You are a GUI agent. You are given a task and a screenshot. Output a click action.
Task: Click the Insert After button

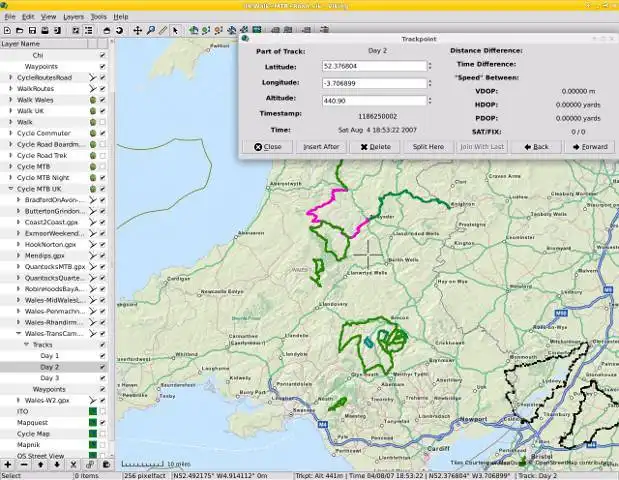point(321,147)
